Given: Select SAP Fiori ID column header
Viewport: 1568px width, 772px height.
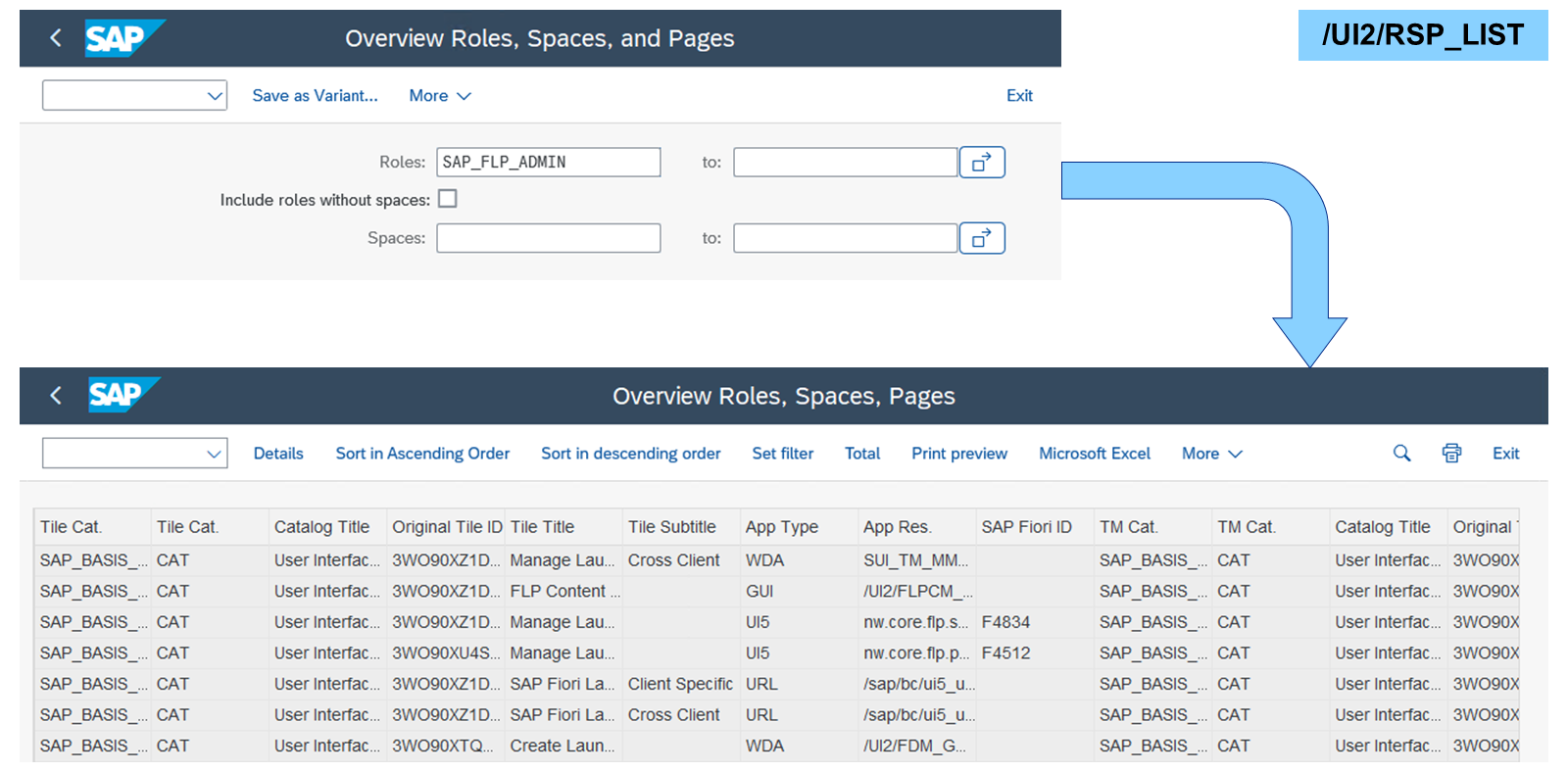Looking at the screenshot, I should tap(1034, 527).
